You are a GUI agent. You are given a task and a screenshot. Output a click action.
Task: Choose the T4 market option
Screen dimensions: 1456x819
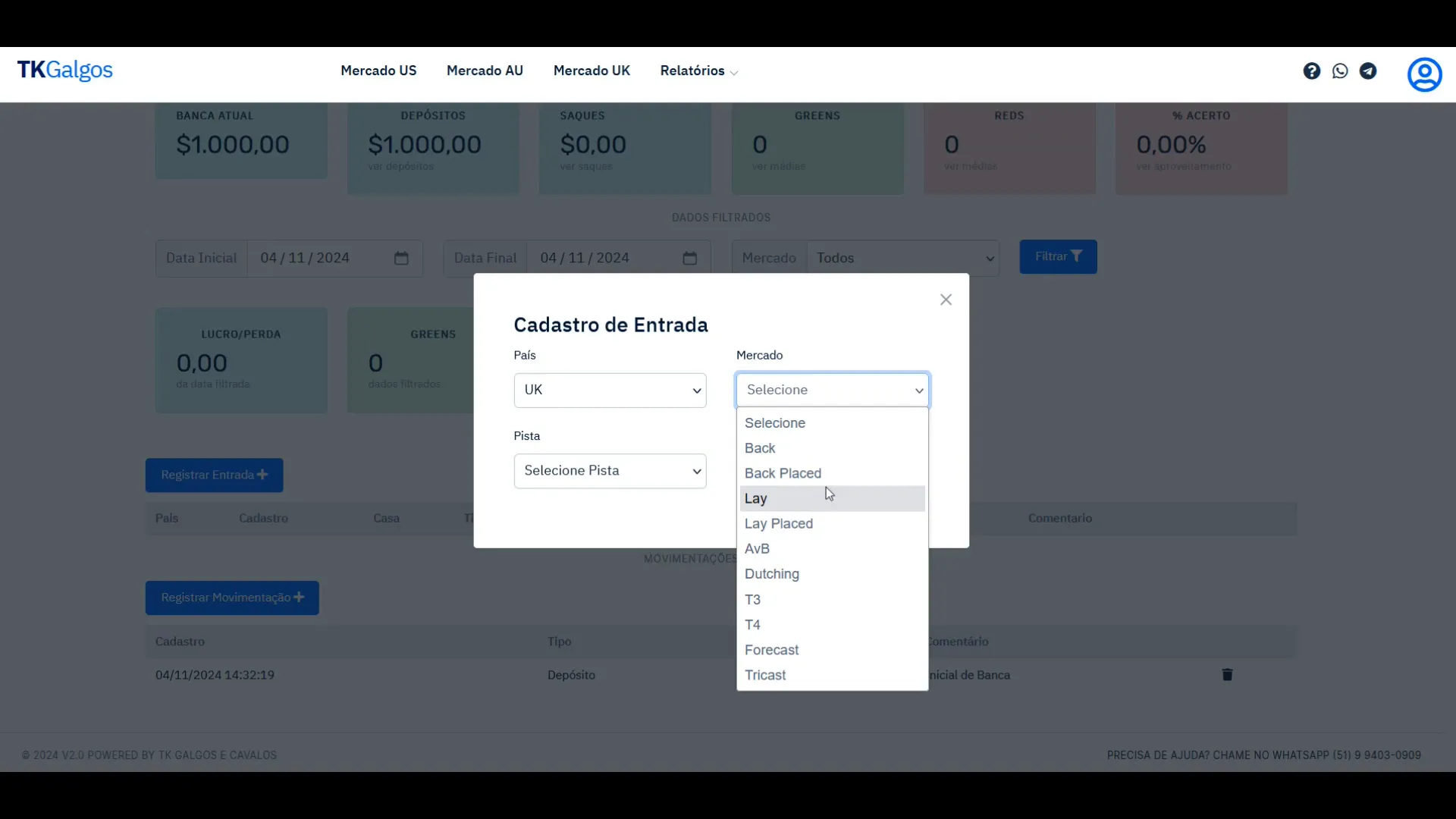tap(832, 624)
